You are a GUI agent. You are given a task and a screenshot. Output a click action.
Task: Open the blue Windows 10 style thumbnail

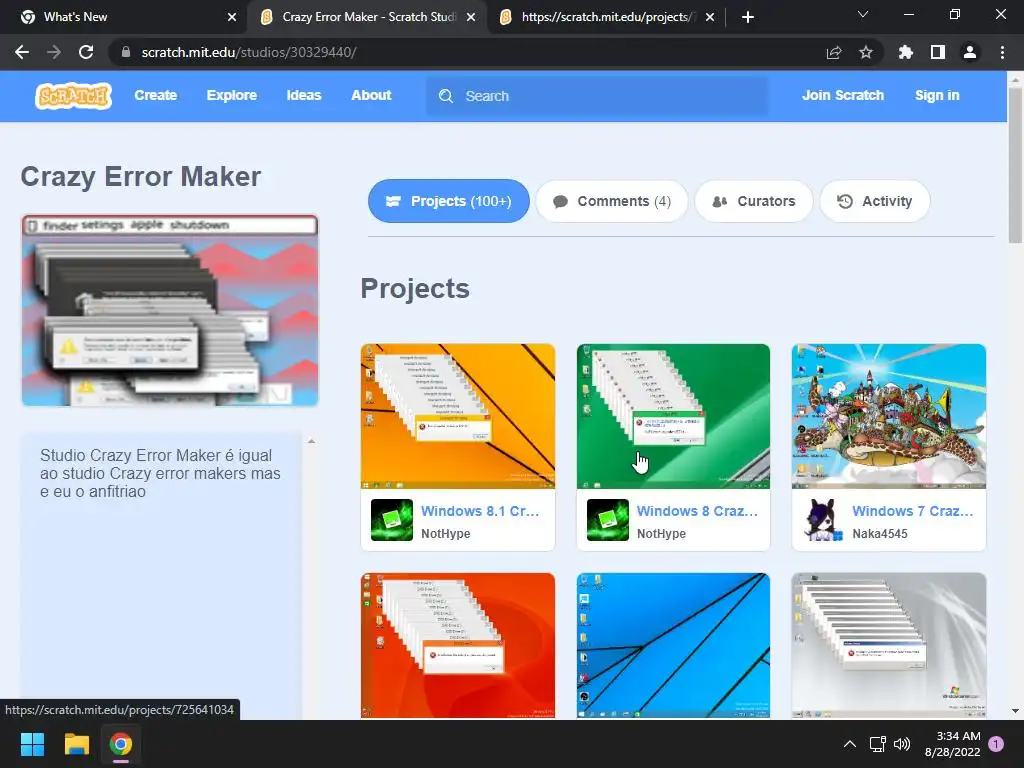pyautogui.click(x=673, y=645)
